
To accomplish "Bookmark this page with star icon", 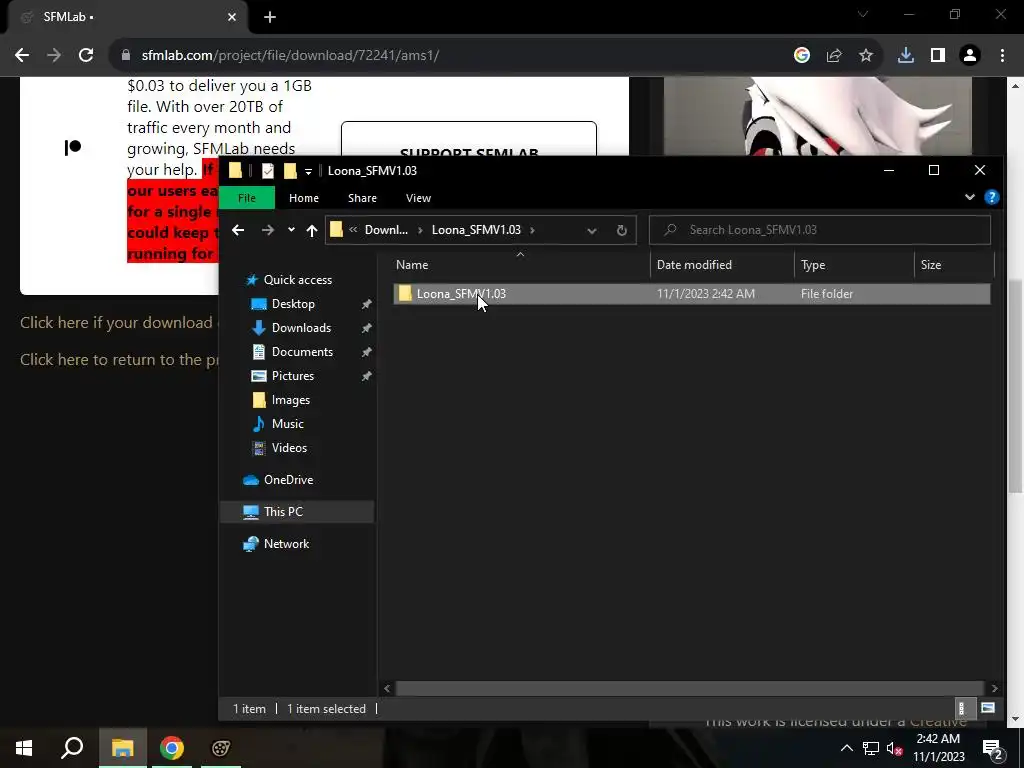I will coord(866,56).
